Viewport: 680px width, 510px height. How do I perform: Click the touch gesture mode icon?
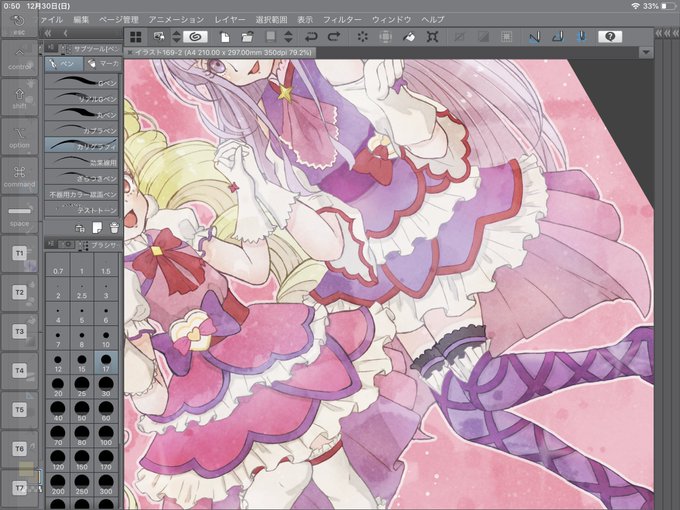point(159,37)
